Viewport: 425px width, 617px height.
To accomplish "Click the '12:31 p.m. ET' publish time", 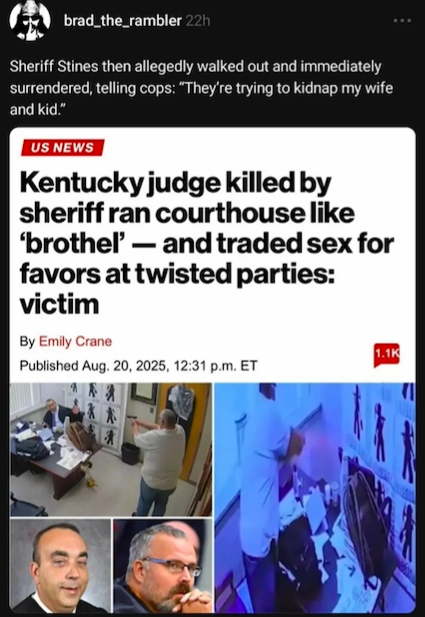I will point(215,366).
